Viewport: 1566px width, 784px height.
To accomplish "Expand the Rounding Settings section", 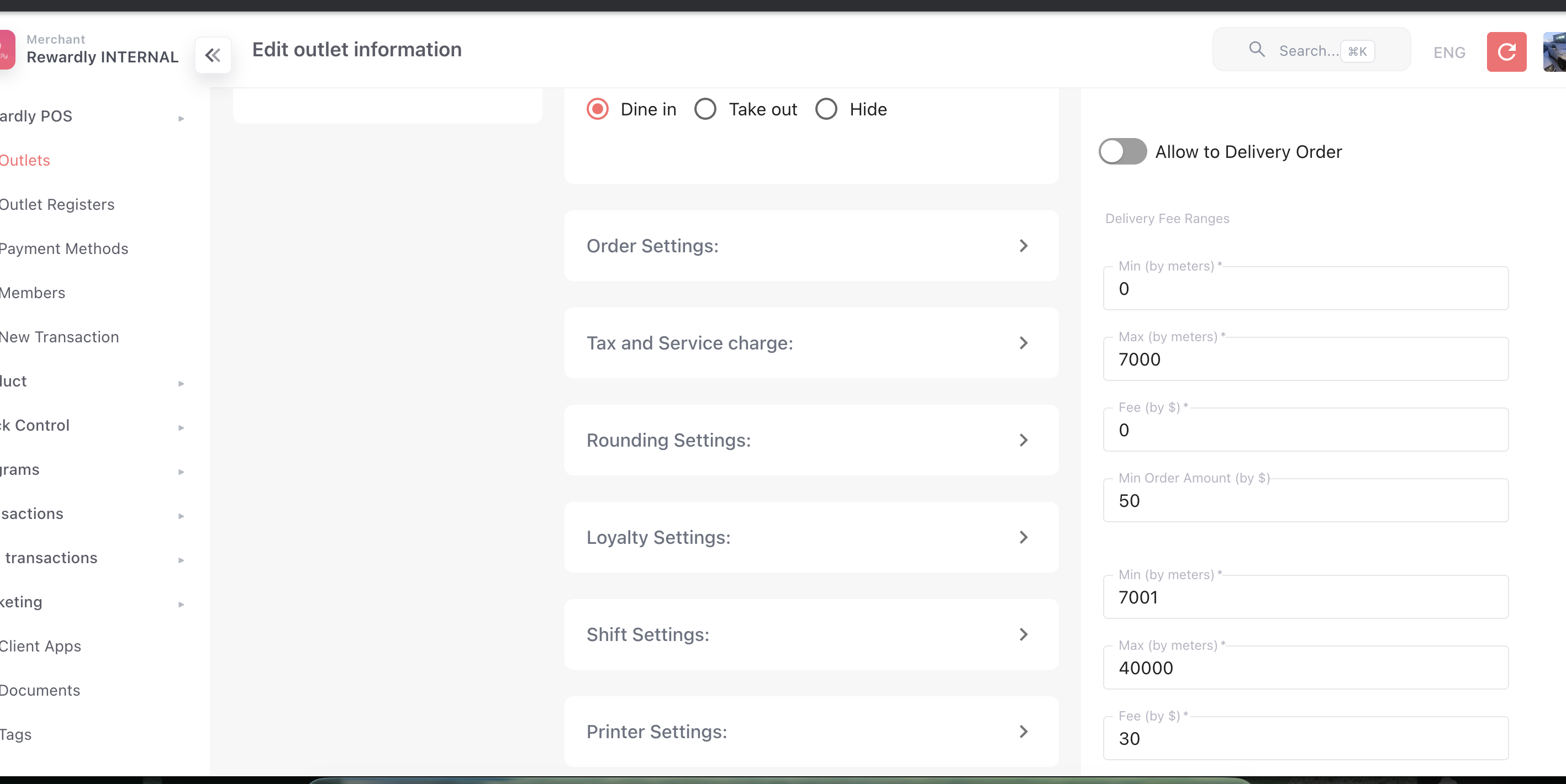I will click(x=811, y=440).
